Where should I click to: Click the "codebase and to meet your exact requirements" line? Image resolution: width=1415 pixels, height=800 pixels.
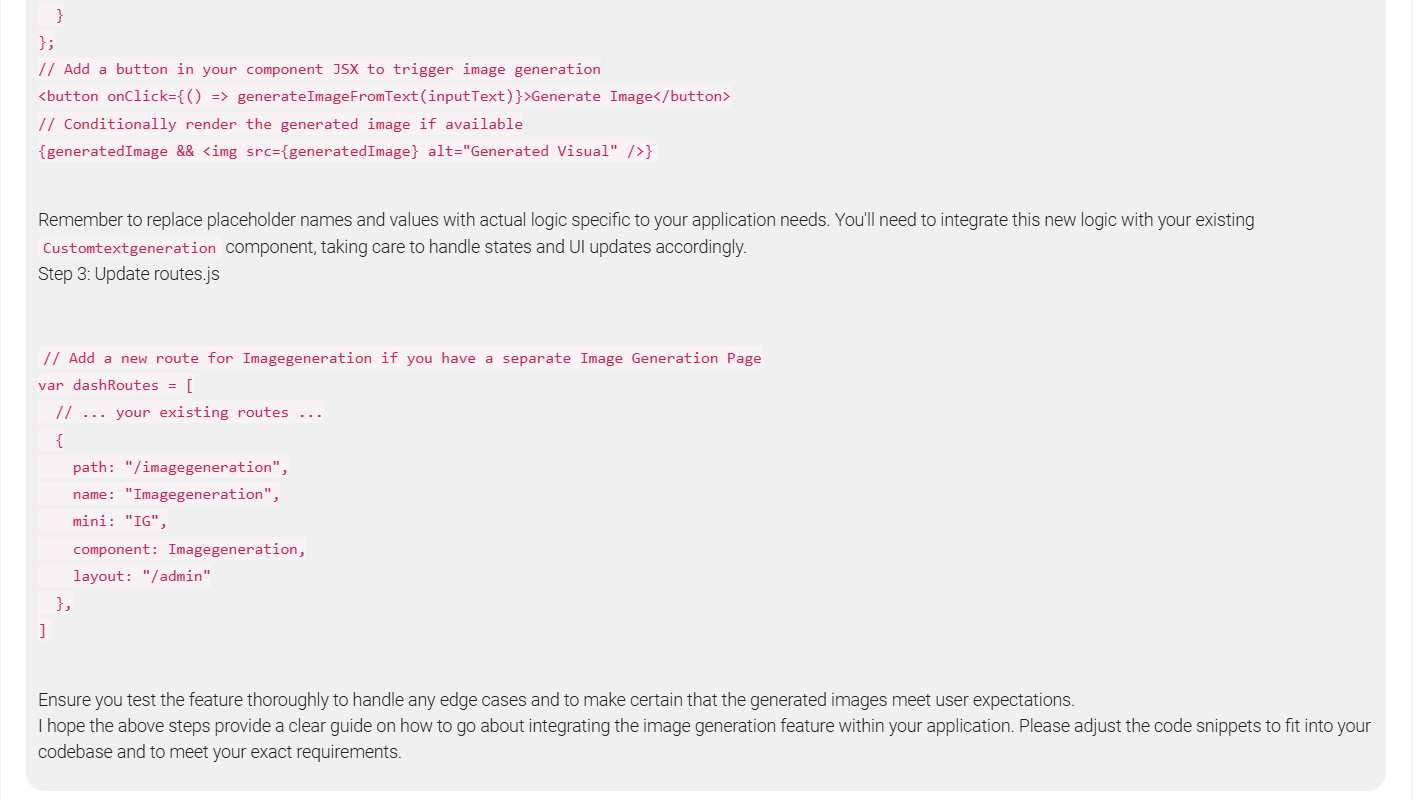pos(219,752)
